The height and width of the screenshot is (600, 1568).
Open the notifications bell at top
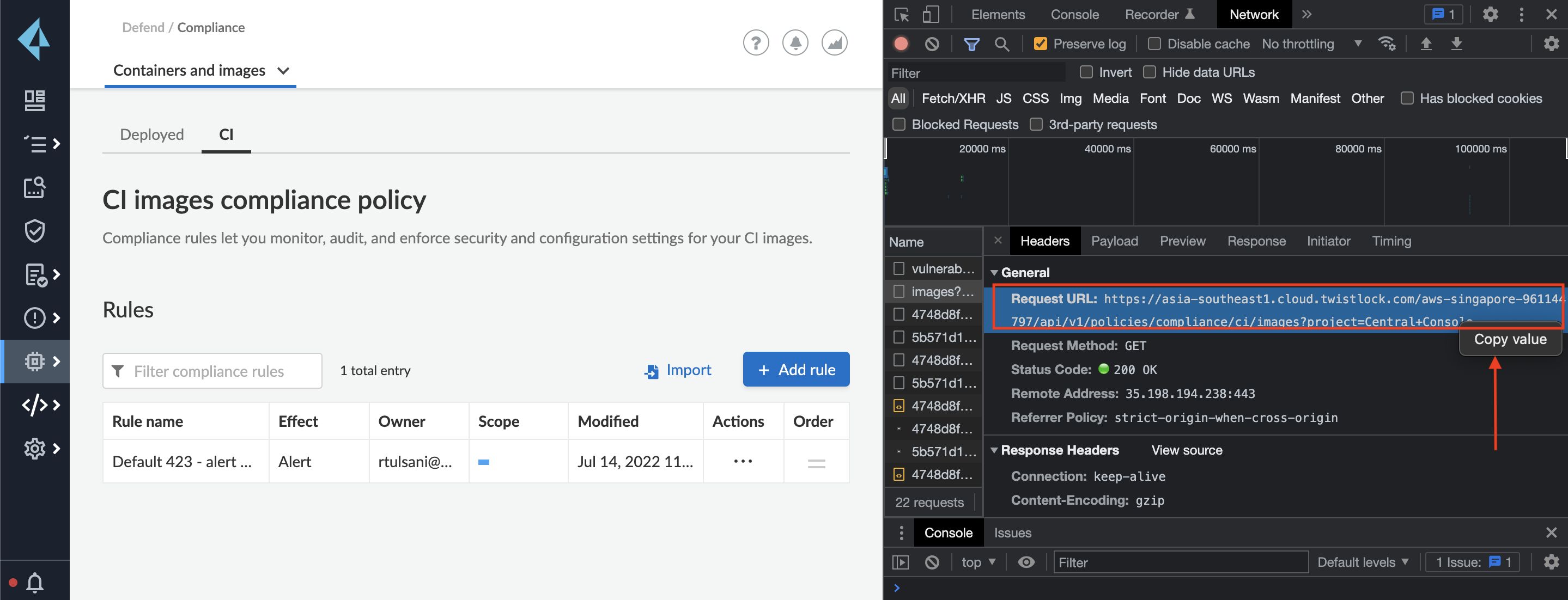tap(795, 42)
